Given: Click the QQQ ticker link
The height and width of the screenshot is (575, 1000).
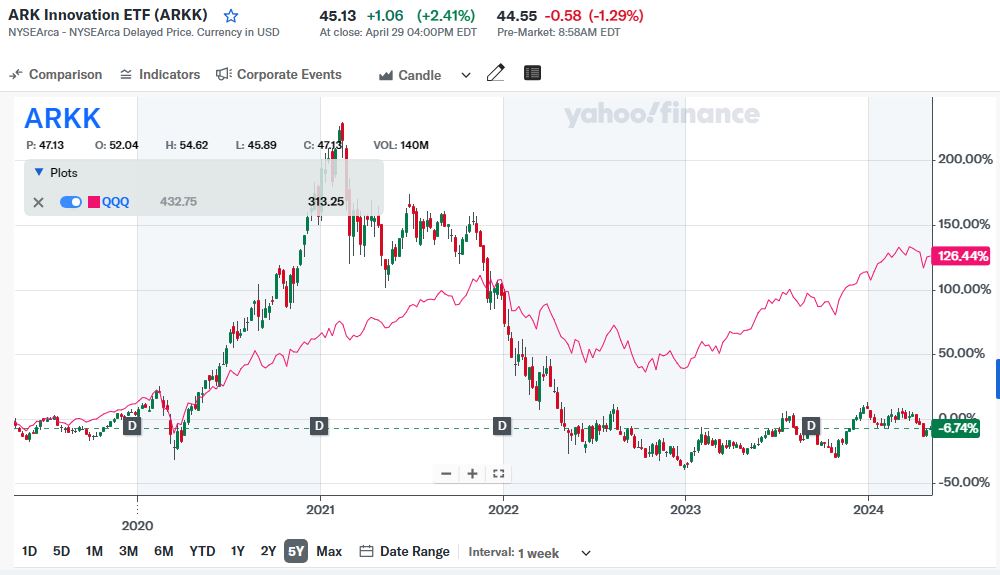Looking at the screenshot, I should click(x=115, y=202).
